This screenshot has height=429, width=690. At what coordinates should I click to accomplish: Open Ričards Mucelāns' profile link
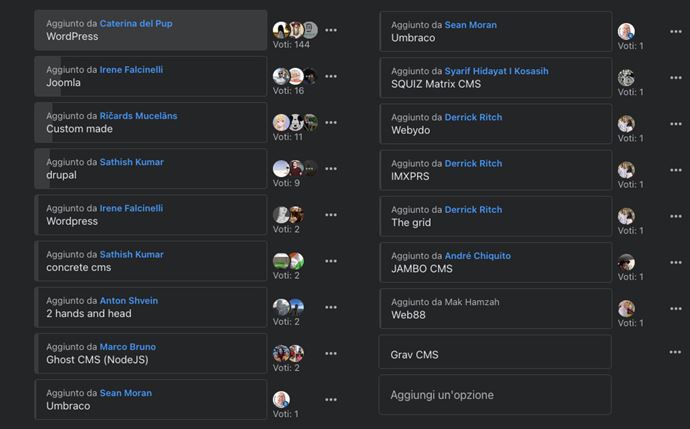(x=138, y=116)
